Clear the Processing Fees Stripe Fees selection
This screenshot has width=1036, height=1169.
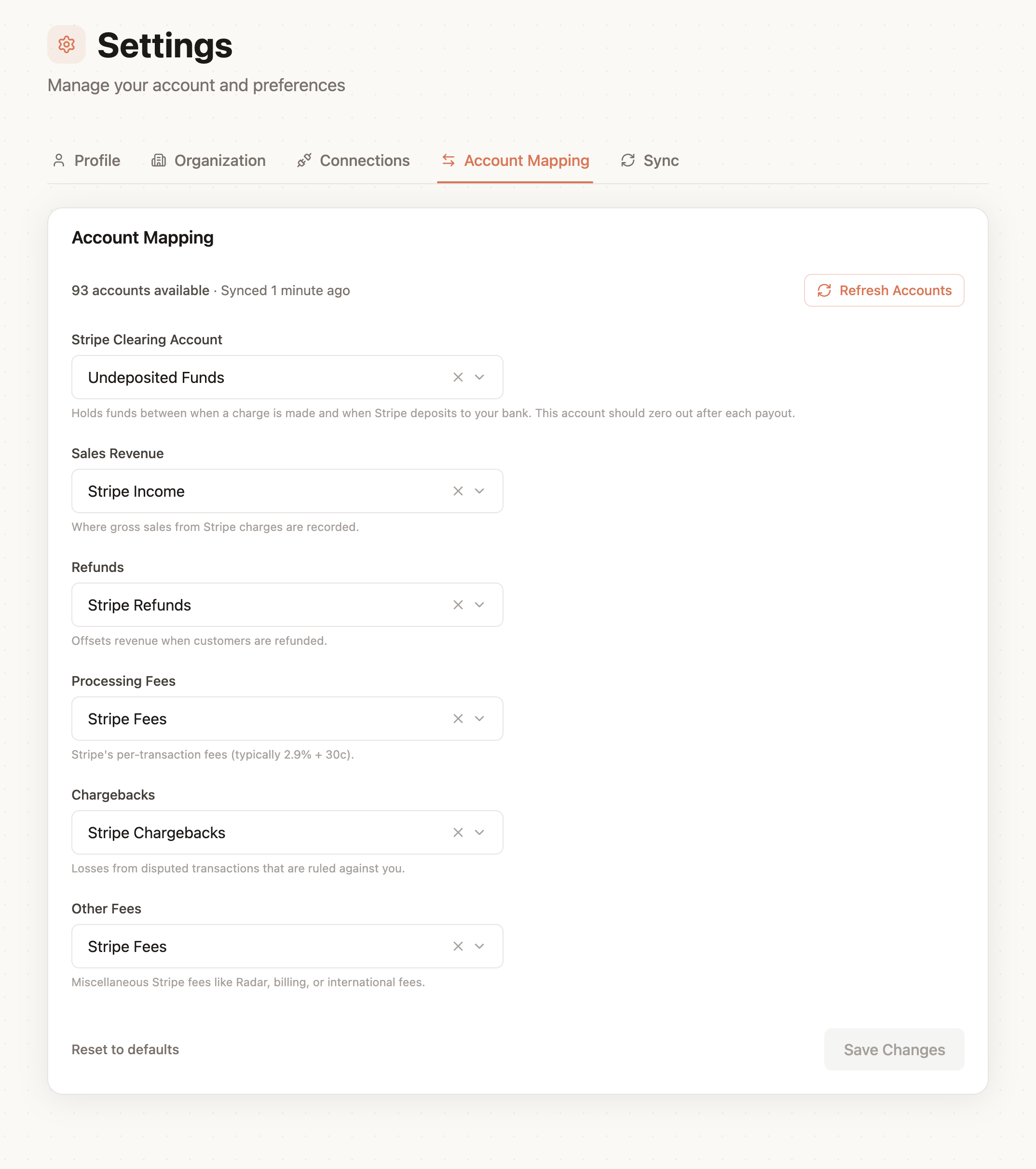458,719
